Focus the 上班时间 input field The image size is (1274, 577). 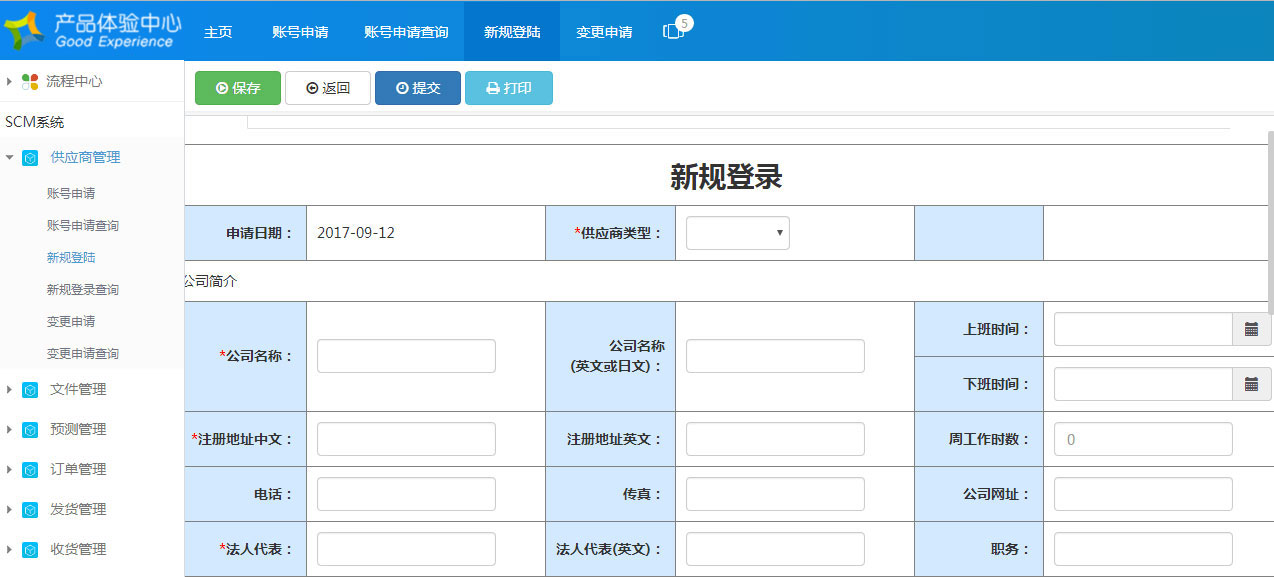coord(1143,329)
